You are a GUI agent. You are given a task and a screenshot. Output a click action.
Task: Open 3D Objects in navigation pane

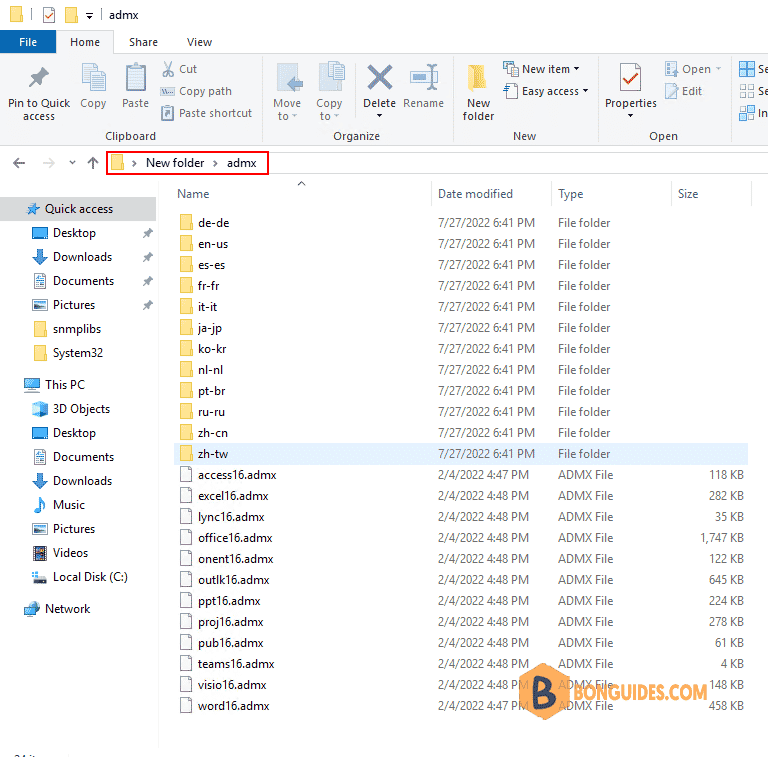point(81,409)
